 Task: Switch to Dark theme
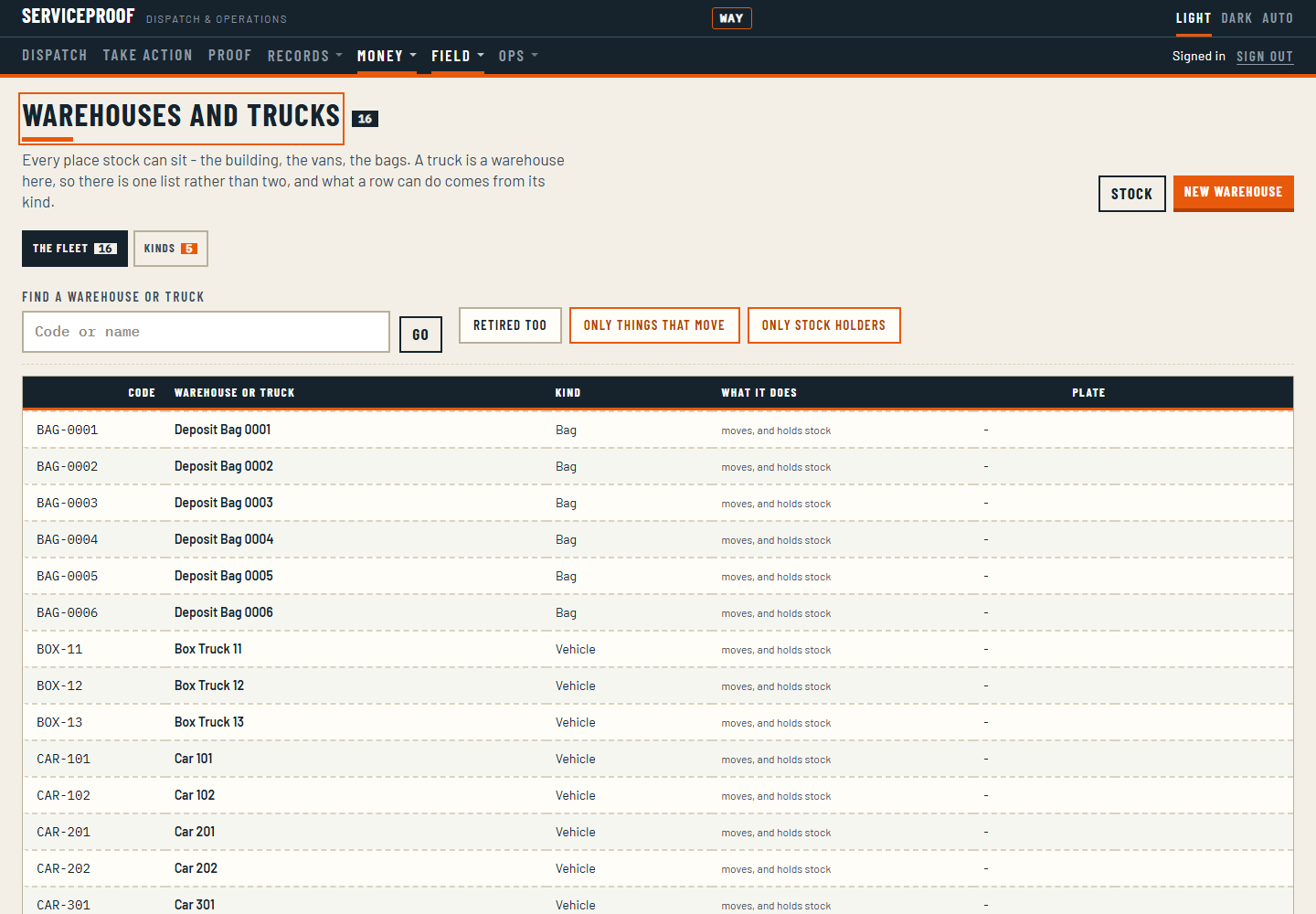coord(1236,18)
